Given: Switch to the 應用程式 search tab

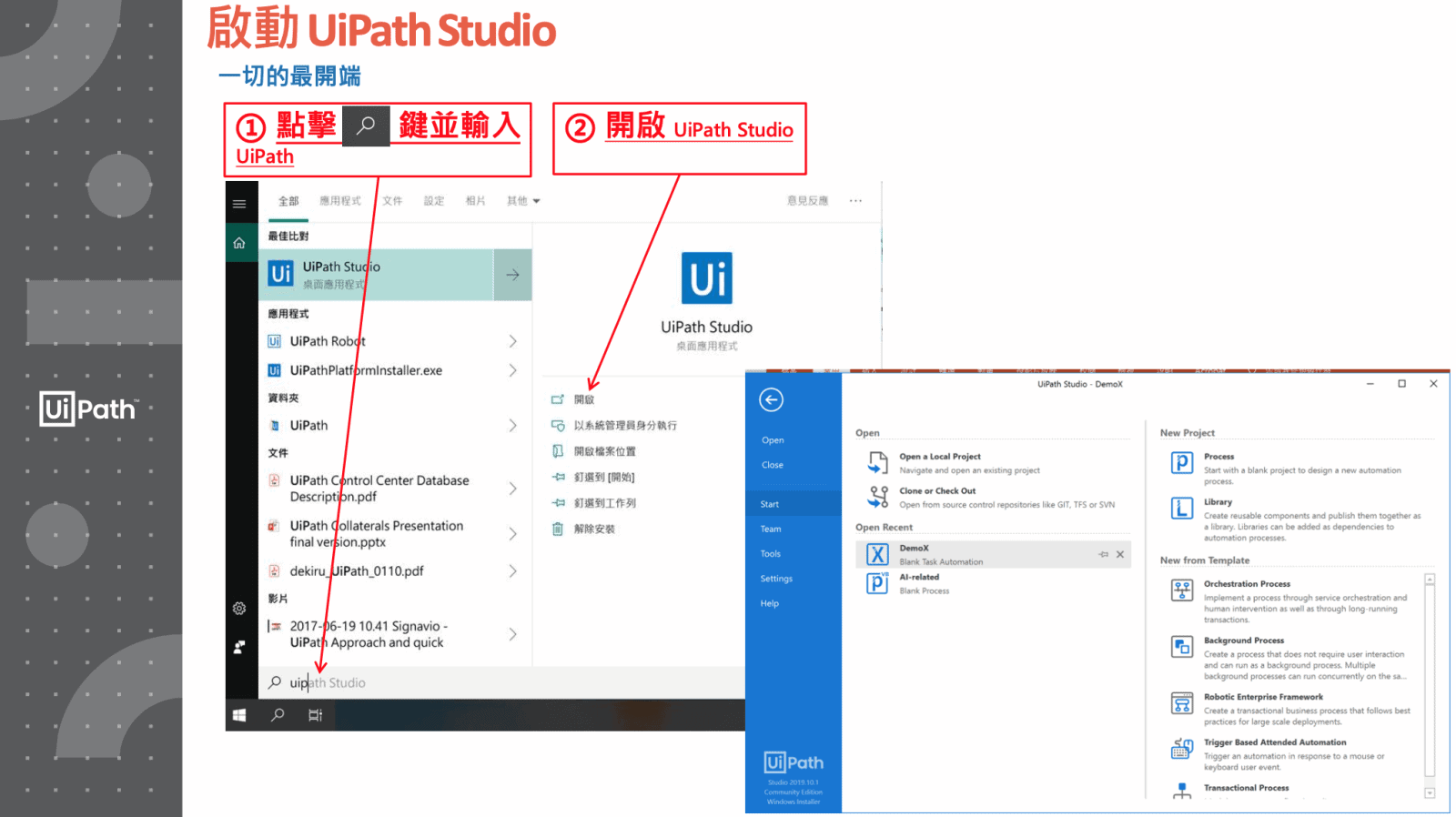Looking at the screenshot, I should click(x=340, y=201).
